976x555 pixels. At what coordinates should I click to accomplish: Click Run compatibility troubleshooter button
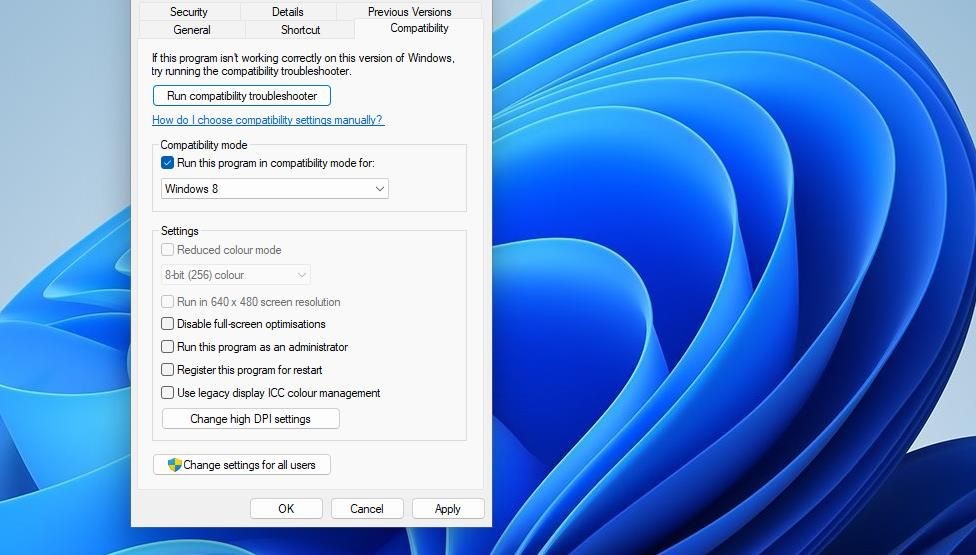click(x=242, y=96)
